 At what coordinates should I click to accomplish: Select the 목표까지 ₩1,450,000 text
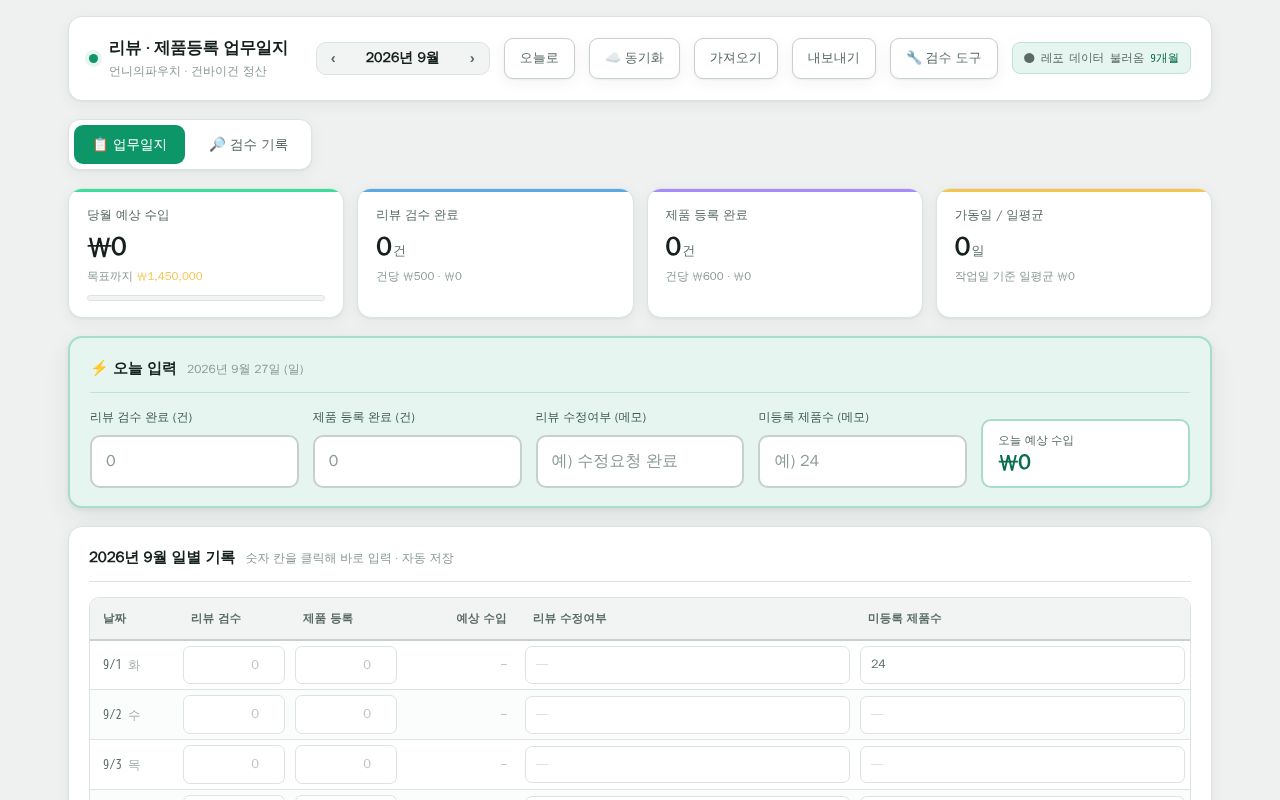(145, 276)
